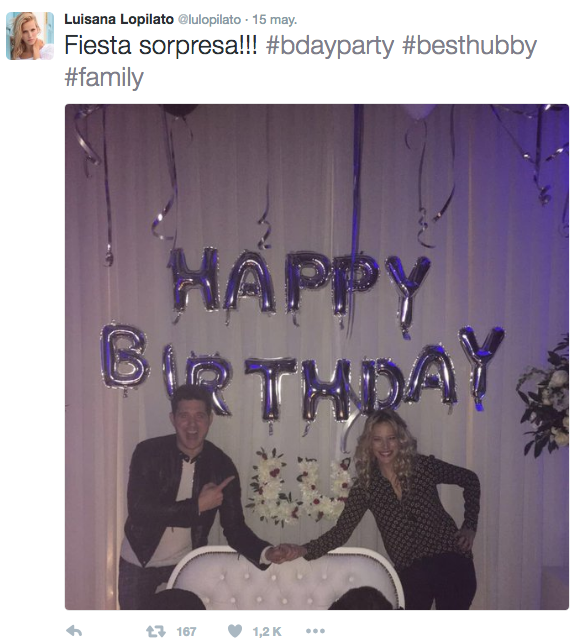
Task: Click the white flower number arrangement
Action: 299,488
